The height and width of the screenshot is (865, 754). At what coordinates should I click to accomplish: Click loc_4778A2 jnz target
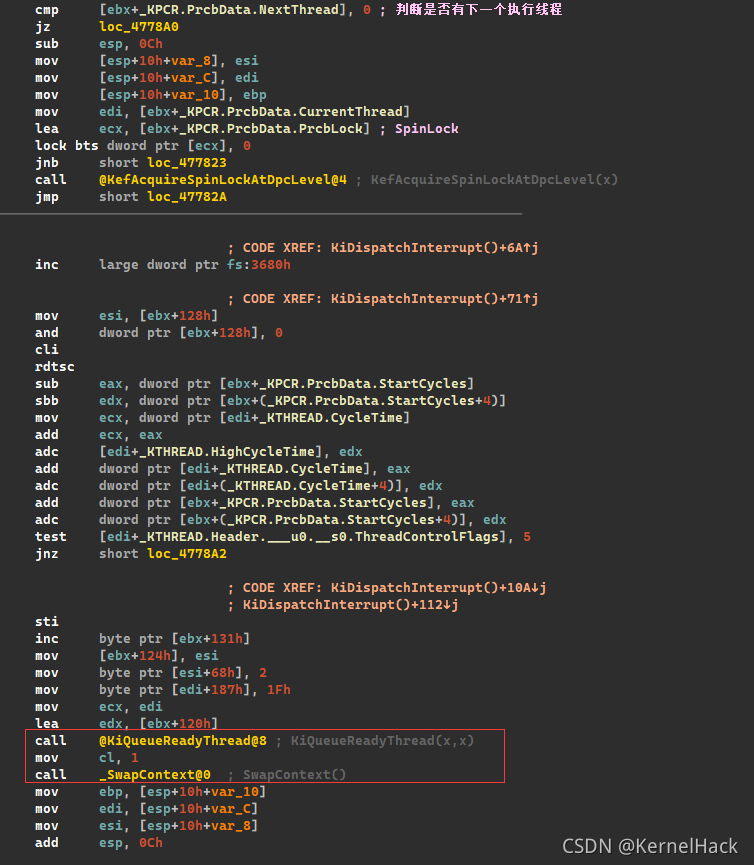pyautogui.click(x=186, y=553)
